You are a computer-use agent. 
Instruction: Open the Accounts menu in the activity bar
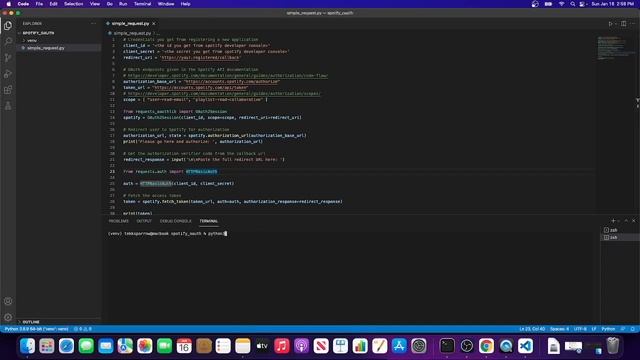pyautogui.click(x=8, y=301)
